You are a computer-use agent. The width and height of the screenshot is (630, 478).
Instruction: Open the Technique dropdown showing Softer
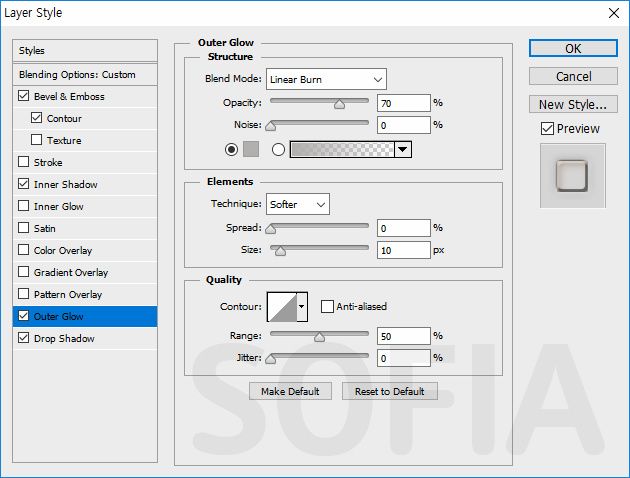click(x=298, y=204)
